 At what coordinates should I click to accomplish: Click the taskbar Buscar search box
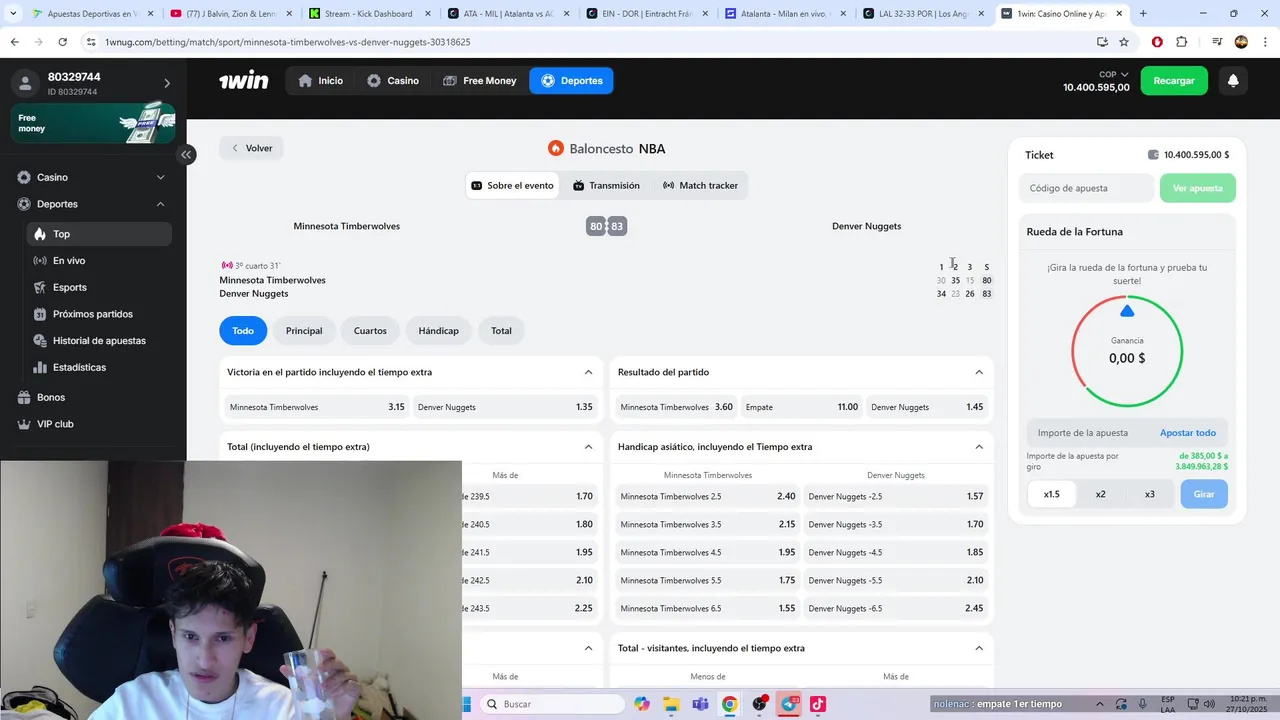(x=551, y=704)
